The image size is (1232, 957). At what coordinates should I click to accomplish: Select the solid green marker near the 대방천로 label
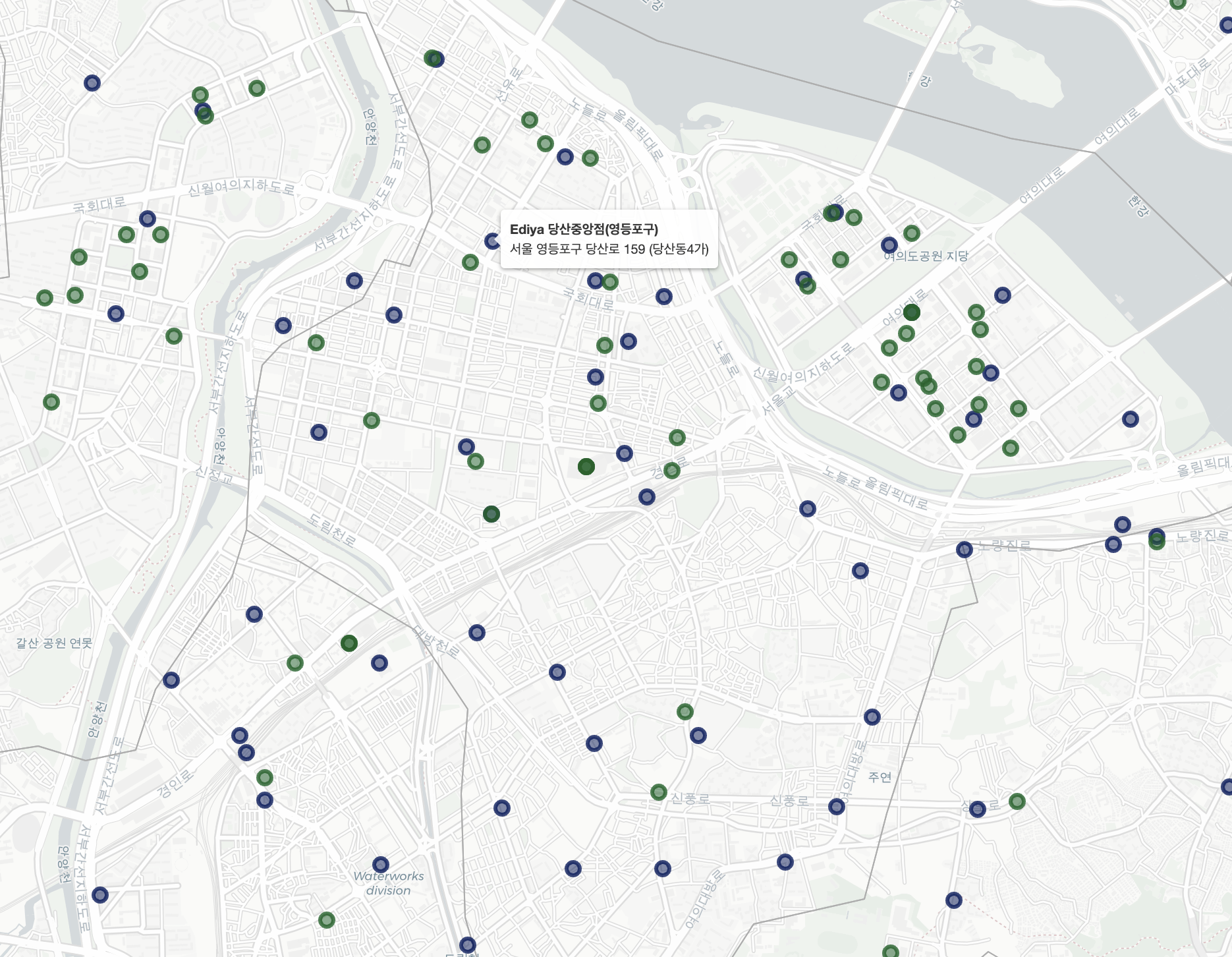click(349, 643)
